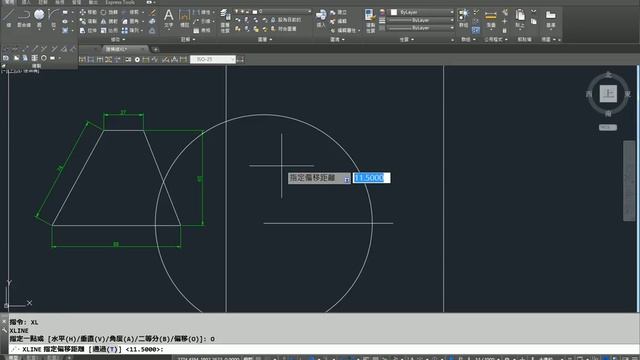Click the Rotate tool icon

(104, 12)
